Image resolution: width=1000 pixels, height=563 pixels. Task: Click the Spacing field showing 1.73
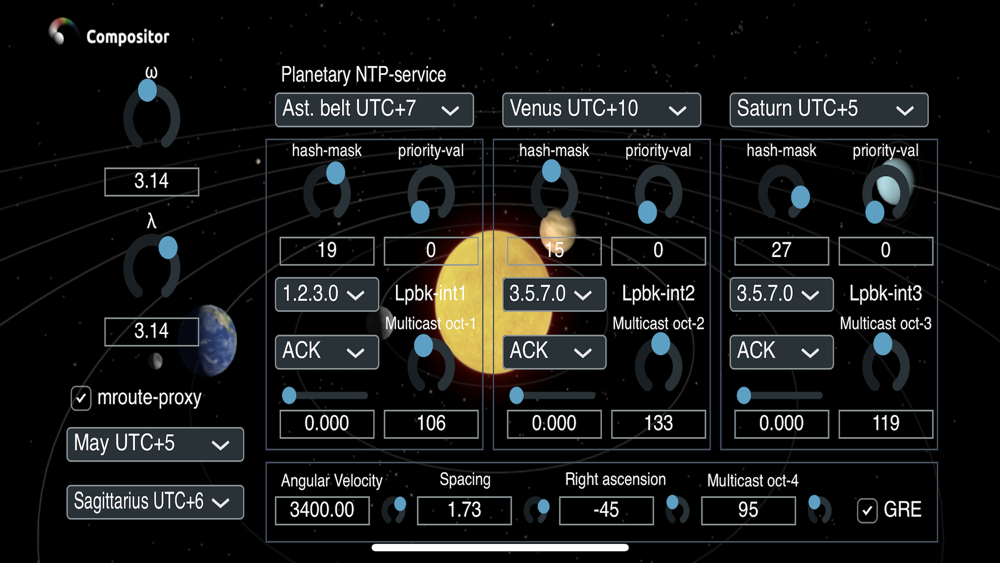click(x=464, y=511)
